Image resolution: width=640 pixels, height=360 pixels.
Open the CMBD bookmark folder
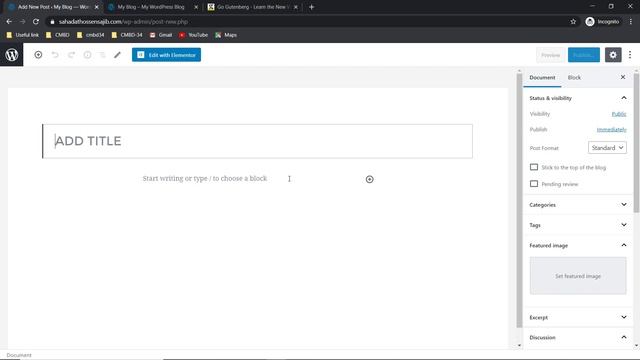(x=58, y=35)
